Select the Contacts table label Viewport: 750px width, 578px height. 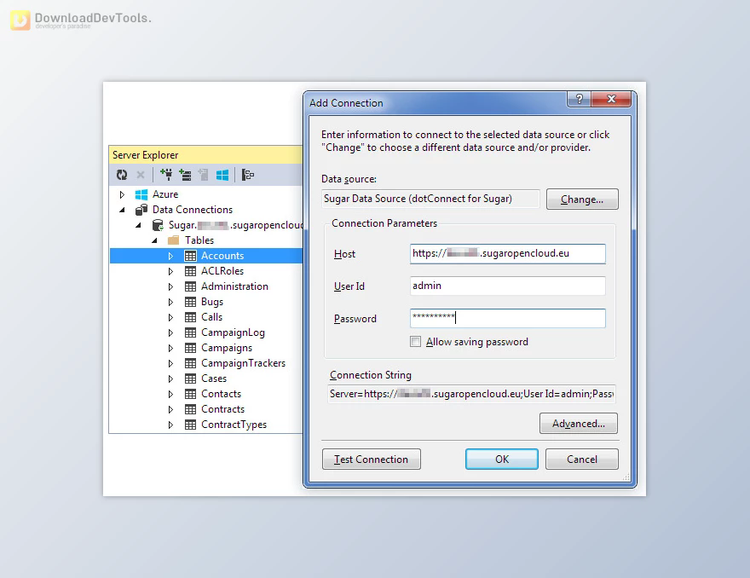click(221, 394)
